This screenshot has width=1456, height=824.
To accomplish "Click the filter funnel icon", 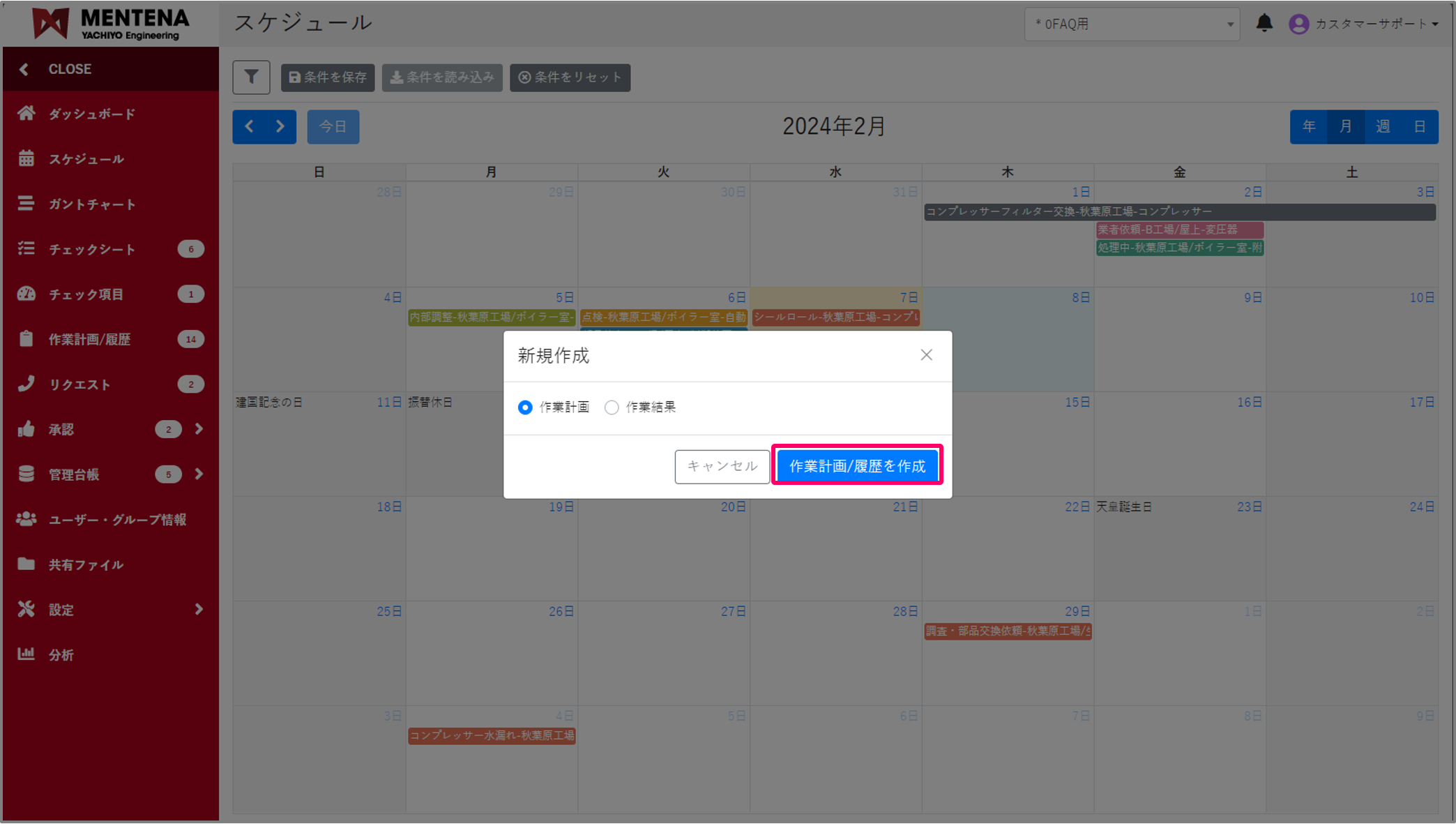I will 251,77.
